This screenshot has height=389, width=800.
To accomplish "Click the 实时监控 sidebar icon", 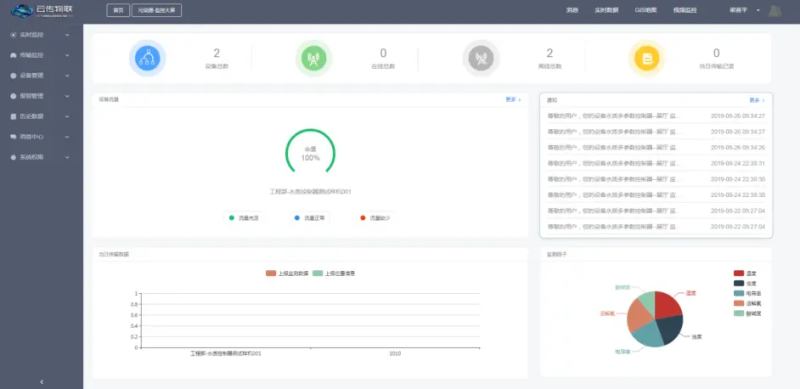I will (x=13, y=35).
